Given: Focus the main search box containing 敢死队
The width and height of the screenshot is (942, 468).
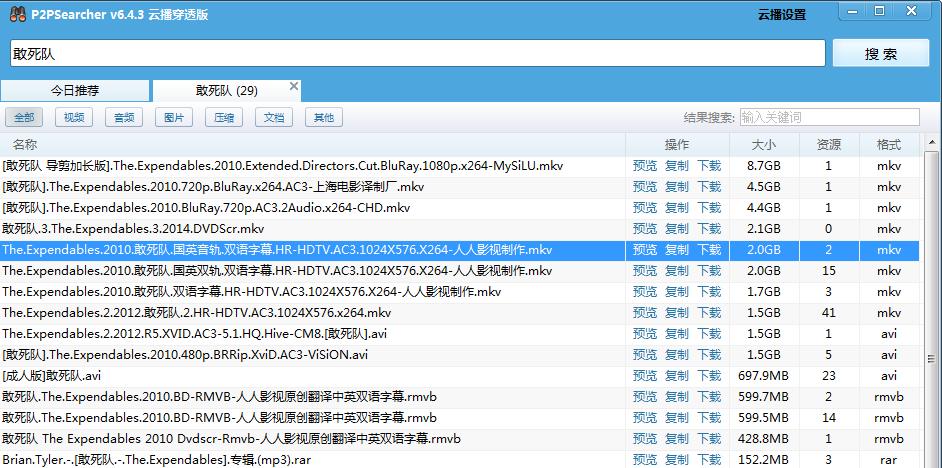Looking at the screenshot, I should [x=418, y=53].
